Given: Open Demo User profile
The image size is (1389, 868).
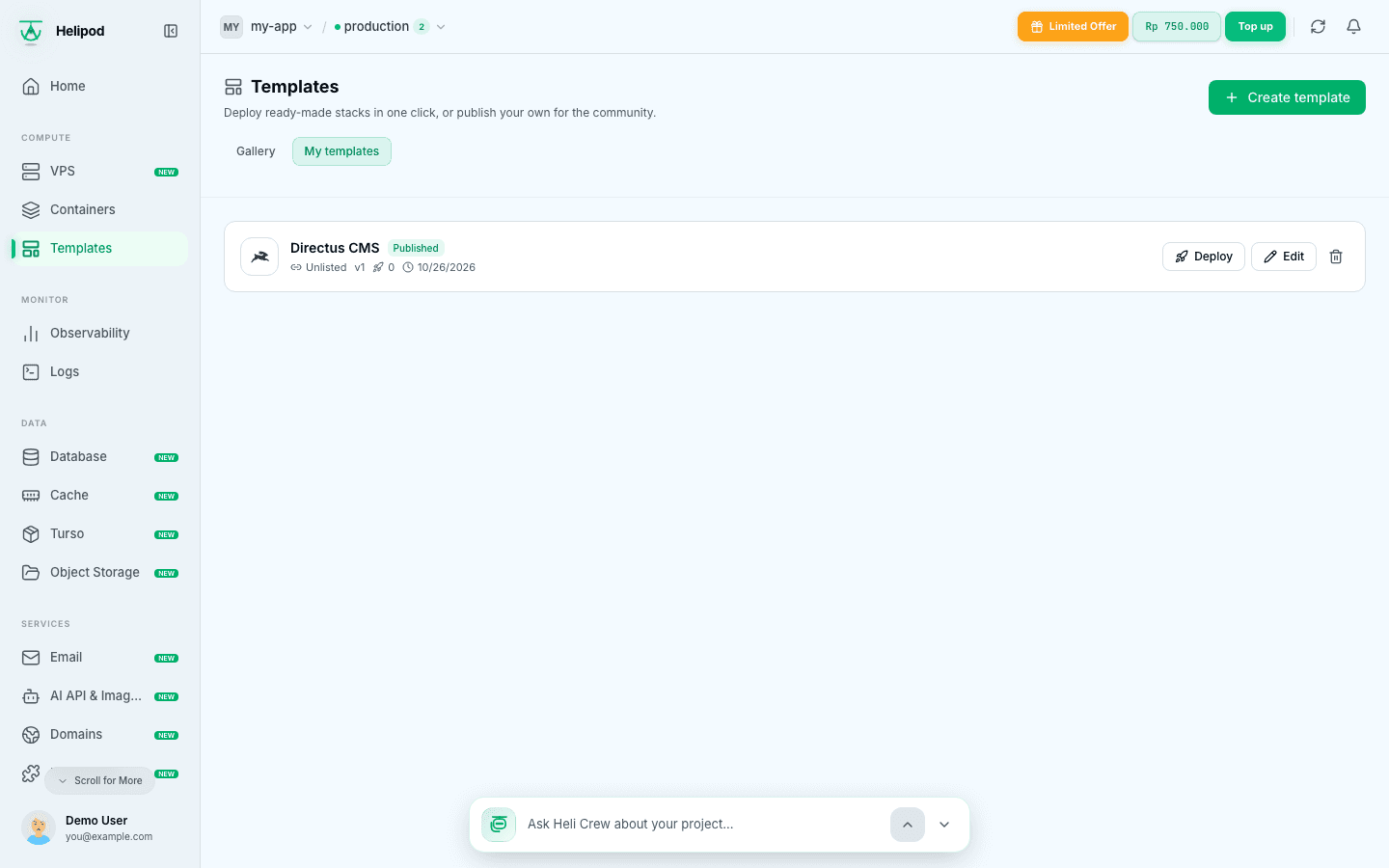Looking at the screenshot, I should tap(100, 827).
